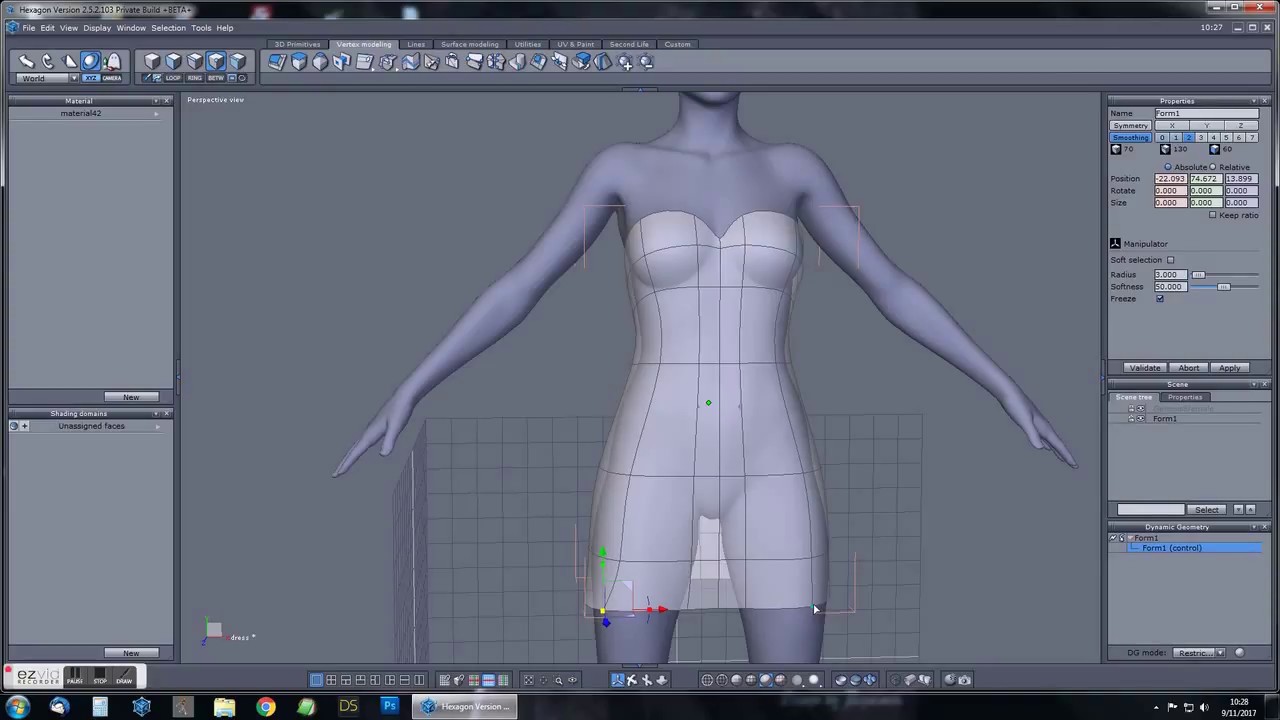Viewport: 1280px width, 720px height.
Task: Open Google Chrome from the taskbar
Action: pyautogui.click(x=265, y=707)
